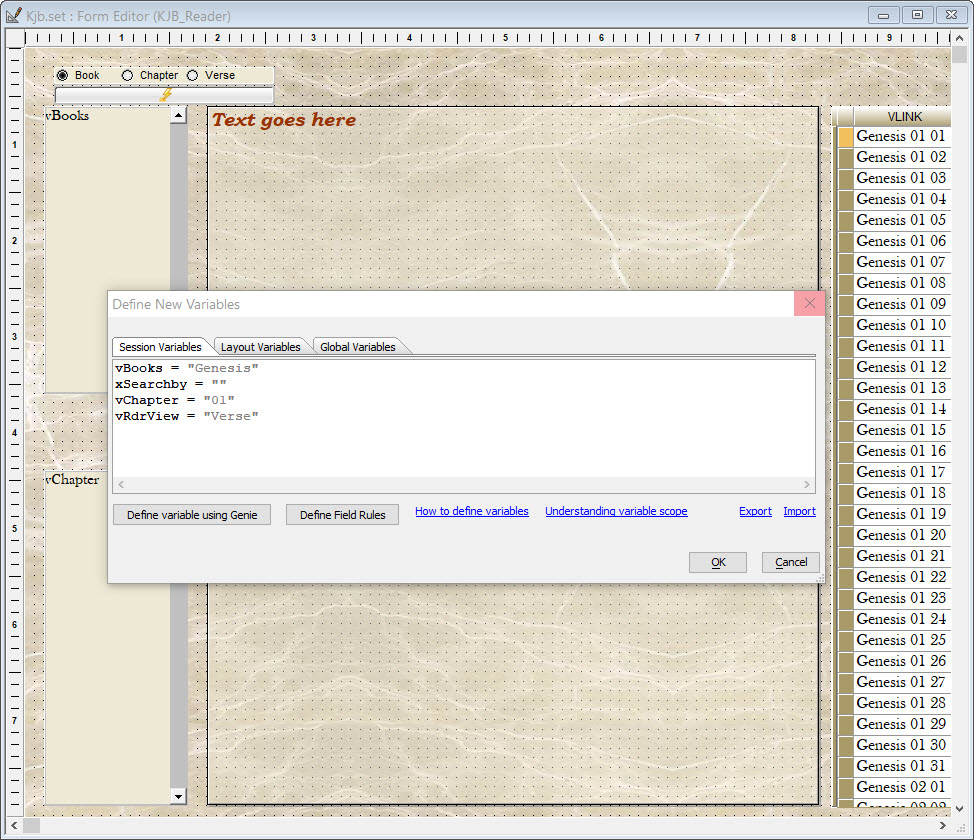Click the left arrow of the bottom scrollbar

[x=12, y=824]
